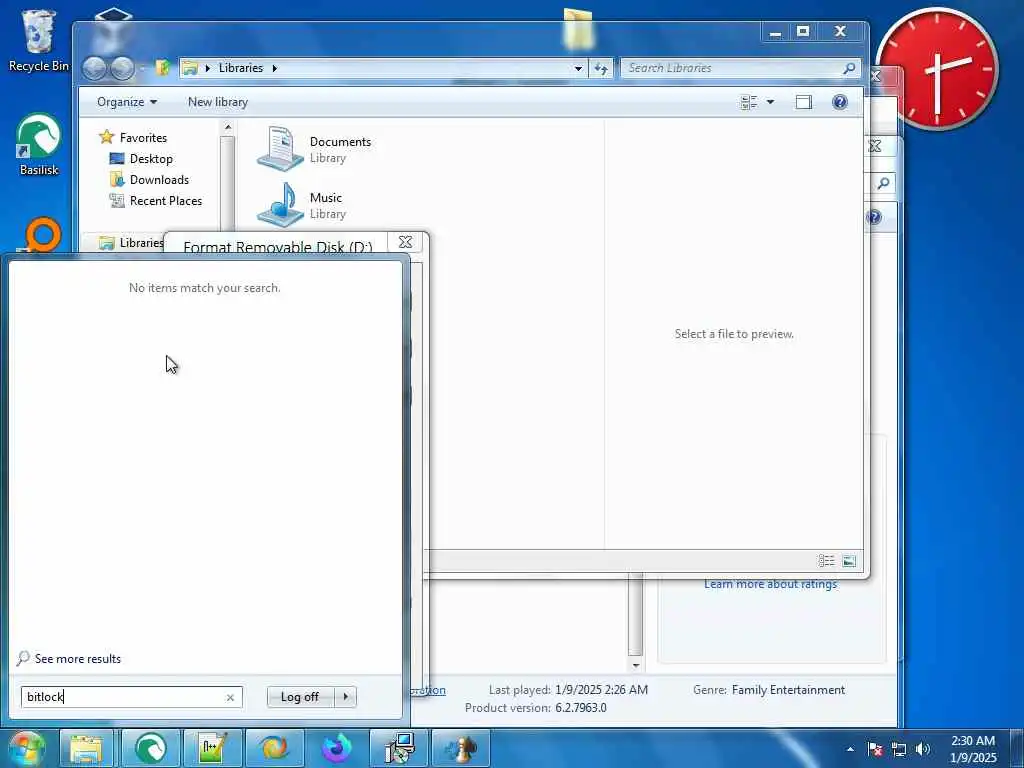This screenshot has width=1024, height=768.
Task: Select Downloads under Favorites
Action: pos(150,180)
